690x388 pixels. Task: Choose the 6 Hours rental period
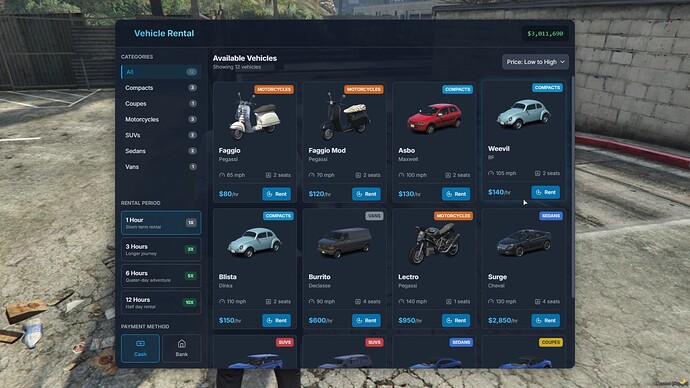click(x=161, y=276)
